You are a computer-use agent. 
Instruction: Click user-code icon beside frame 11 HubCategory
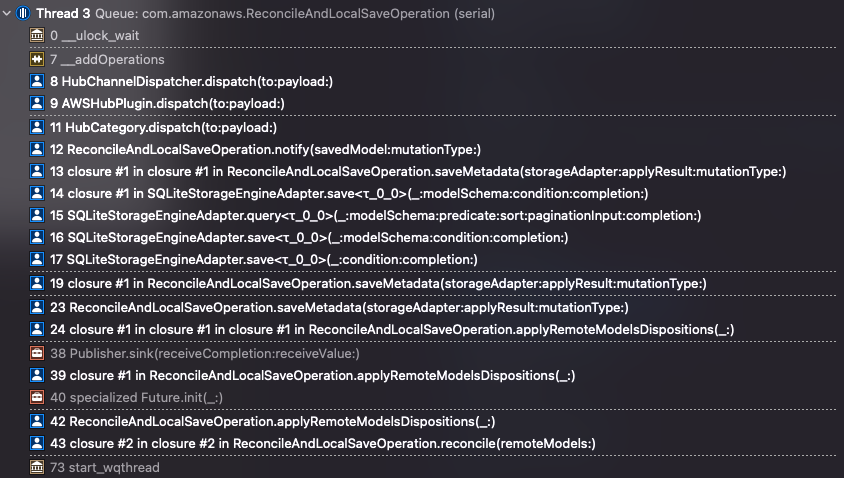tap(37, 128)
